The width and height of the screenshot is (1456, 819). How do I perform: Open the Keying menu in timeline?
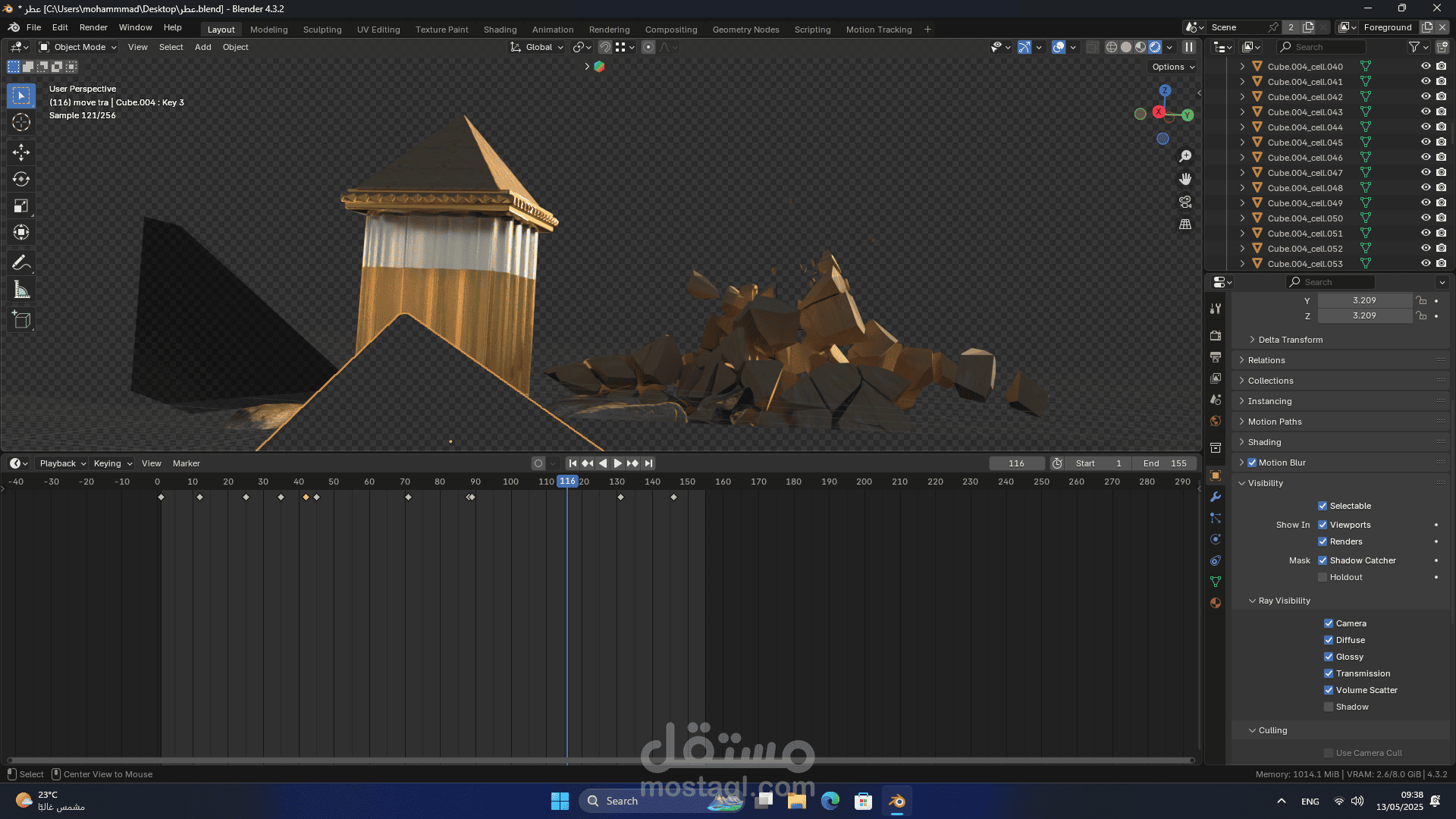pos(112,463)
